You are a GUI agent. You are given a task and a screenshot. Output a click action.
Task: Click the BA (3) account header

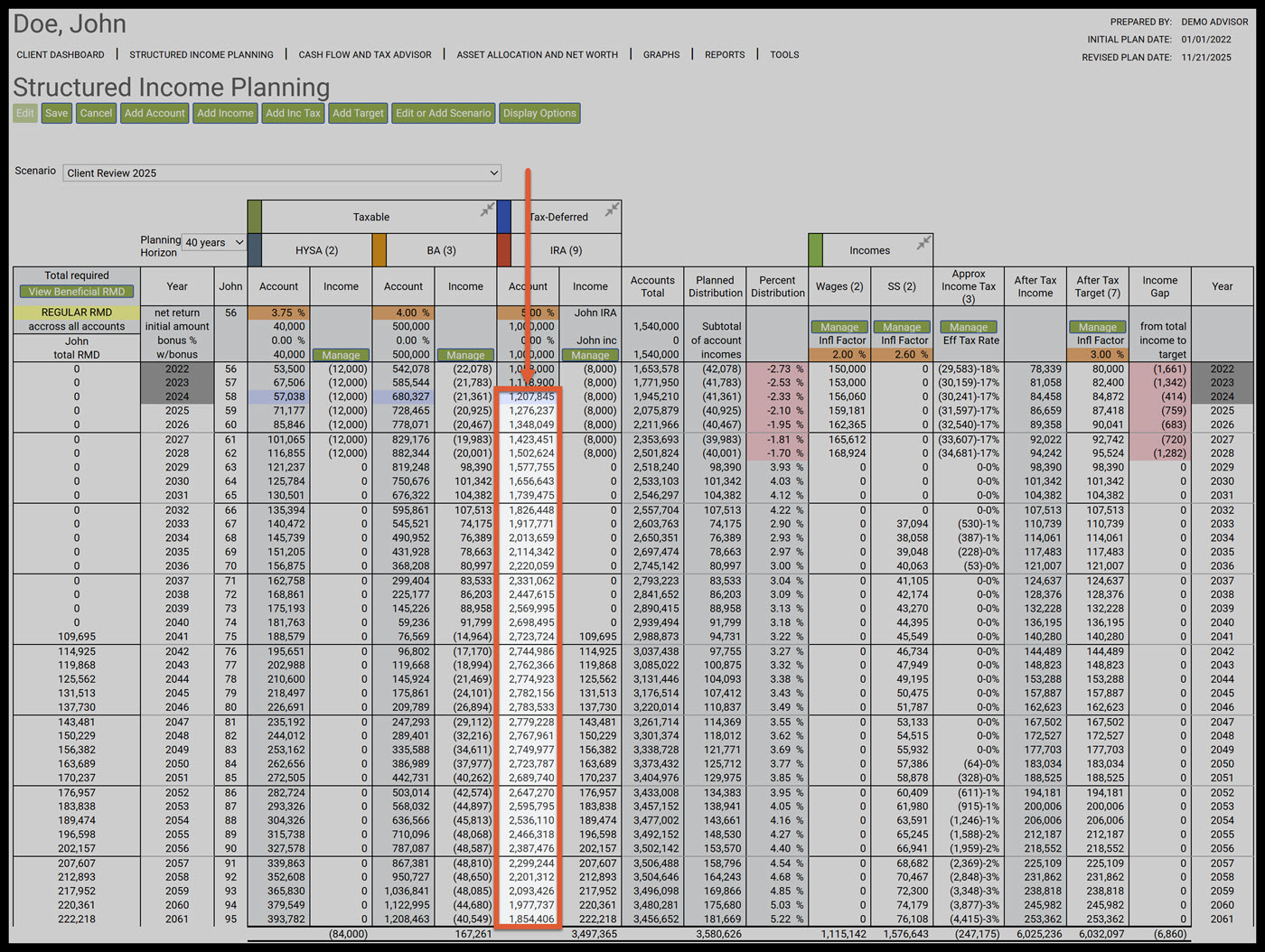[x=441, y=250]
